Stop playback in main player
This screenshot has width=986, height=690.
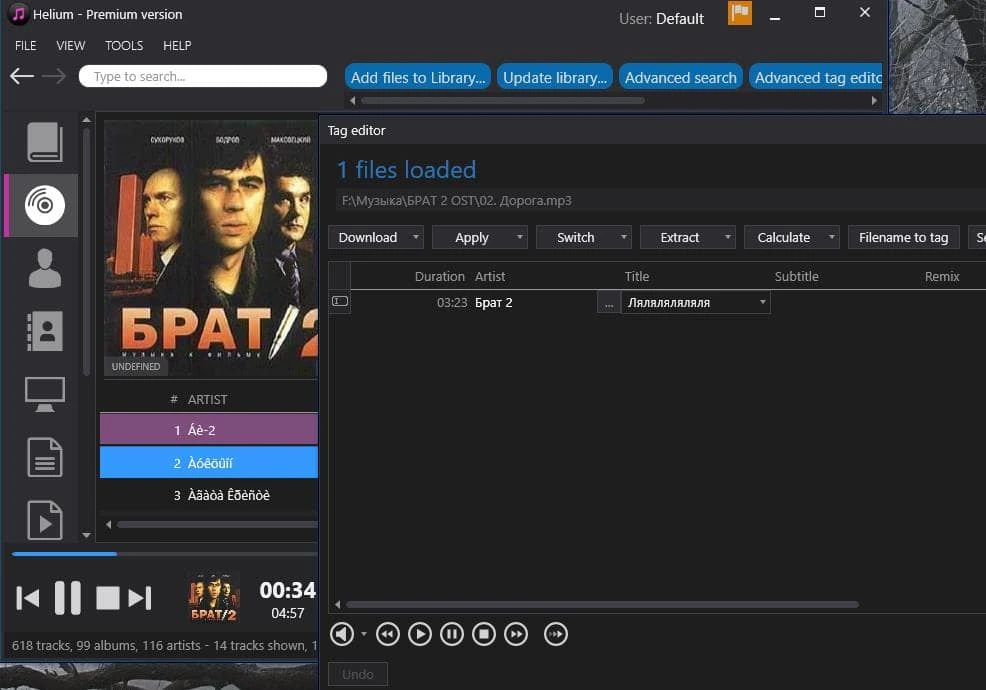pos(108,598)
